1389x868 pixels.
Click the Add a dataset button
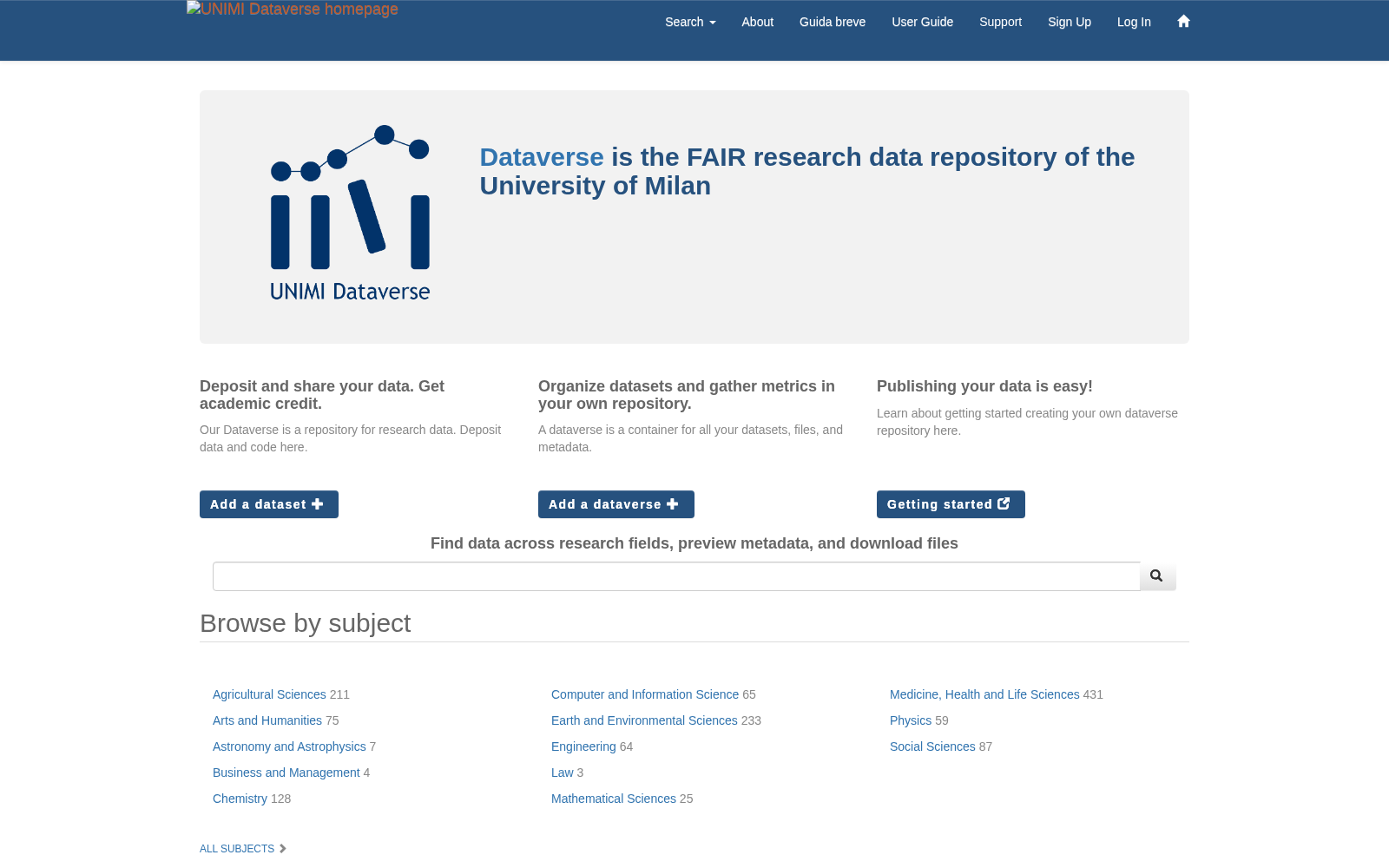pos(269,504)
